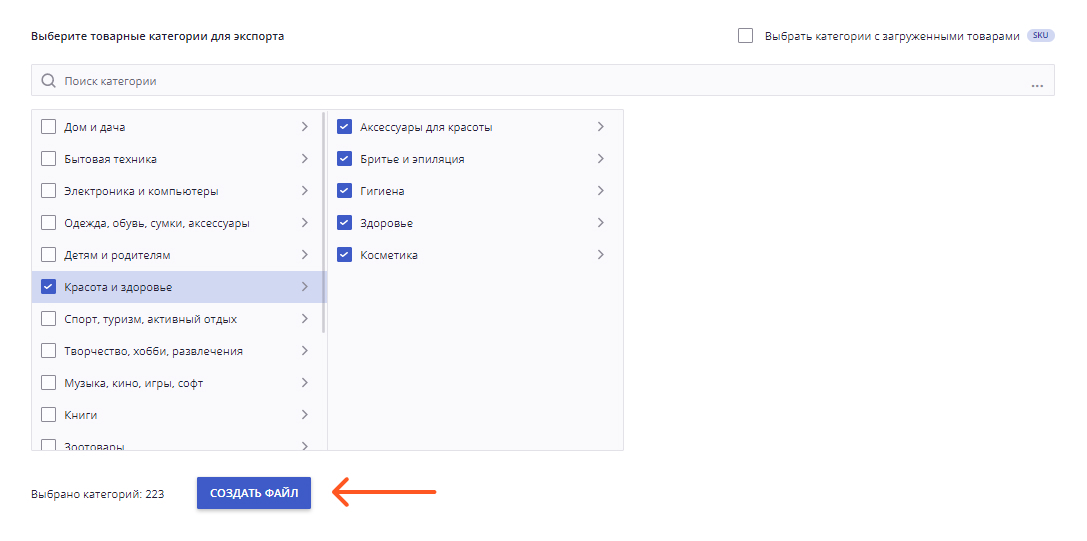The height and width of the screenshot is (541, 1087).
Task: Uncheck the Косметика subcategory checkbox
Action: pos(345,255)
